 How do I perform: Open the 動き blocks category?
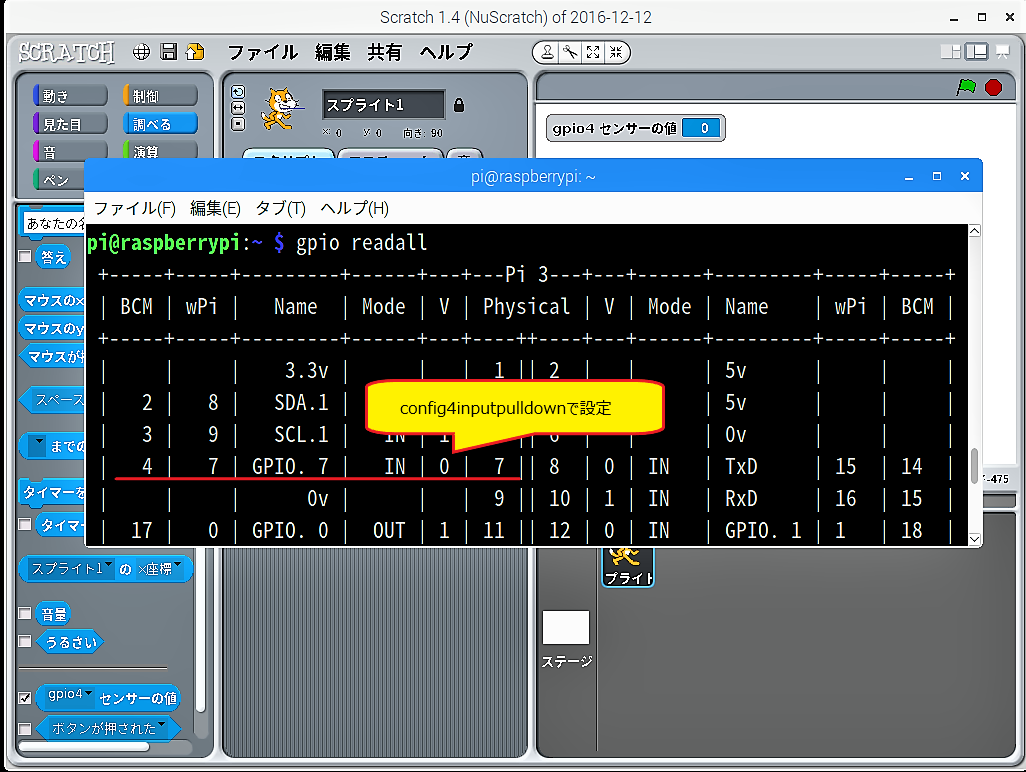[70, 96]
